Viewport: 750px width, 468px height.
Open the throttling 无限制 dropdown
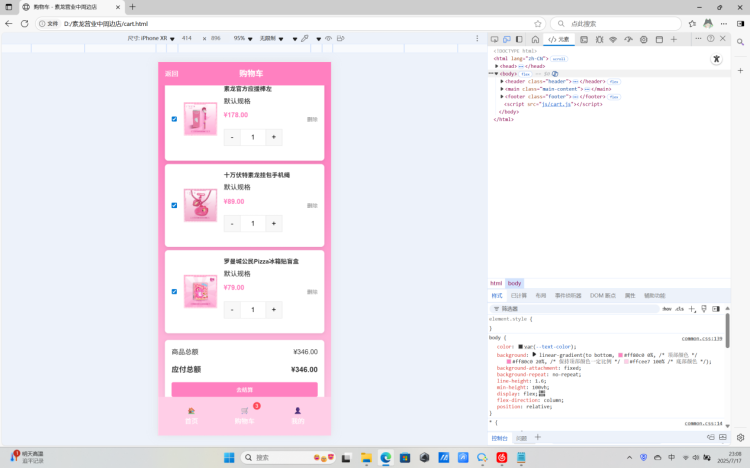pos(271,38)
